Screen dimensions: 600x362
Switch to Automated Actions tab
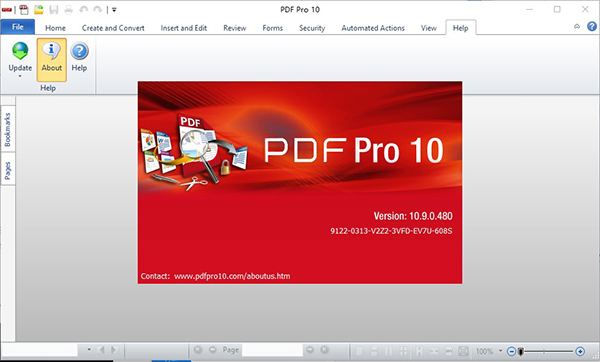pyautogui.click(x=373, y=28)
